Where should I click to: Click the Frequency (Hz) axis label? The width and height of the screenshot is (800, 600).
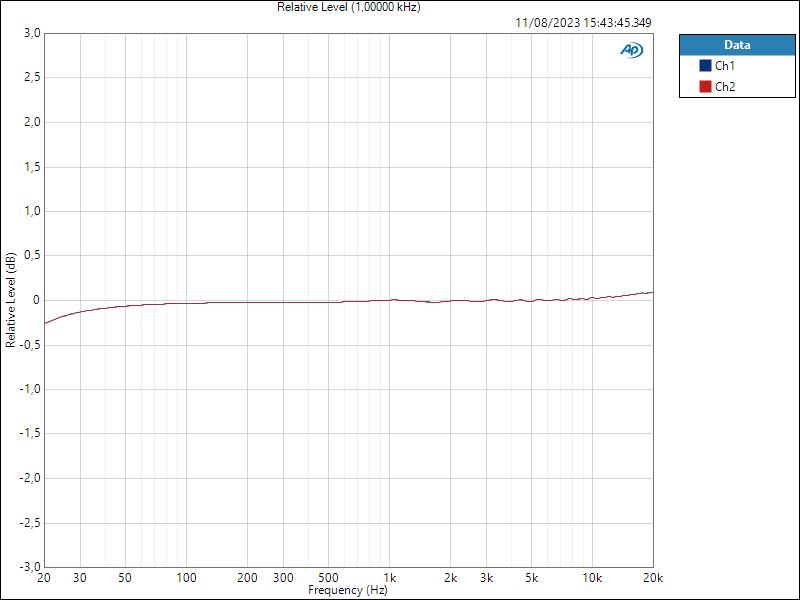point(347,590)
